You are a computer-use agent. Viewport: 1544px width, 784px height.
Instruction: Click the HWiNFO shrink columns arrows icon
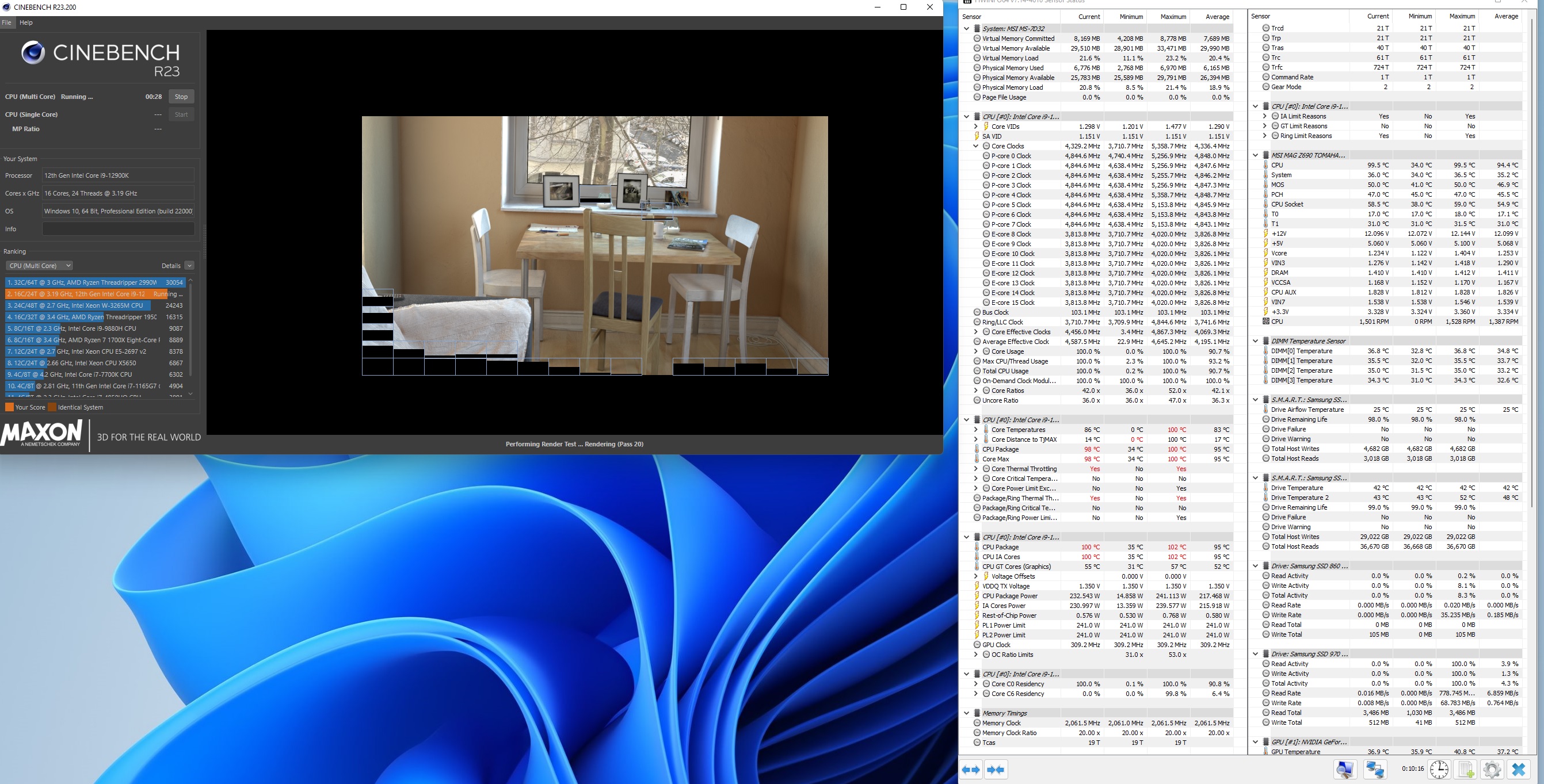click(996, 770)
